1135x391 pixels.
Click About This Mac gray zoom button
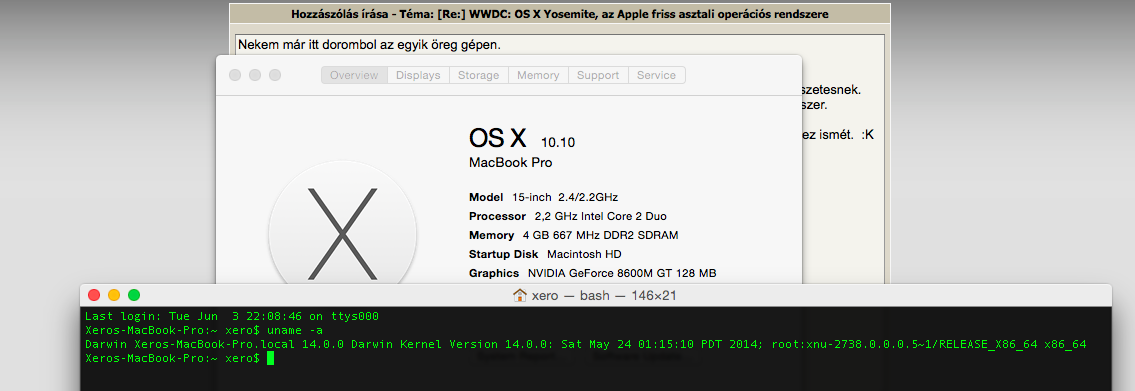(274, 75)
